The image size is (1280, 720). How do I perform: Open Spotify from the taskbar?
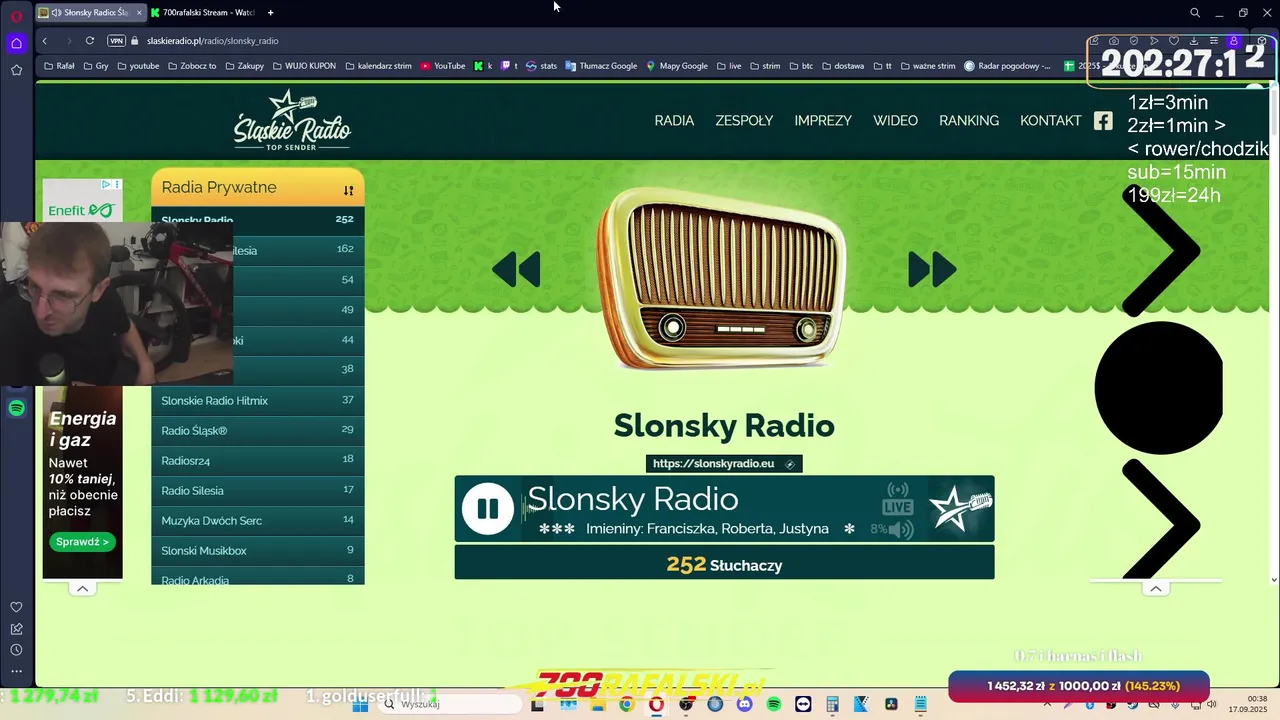(773, 704)
